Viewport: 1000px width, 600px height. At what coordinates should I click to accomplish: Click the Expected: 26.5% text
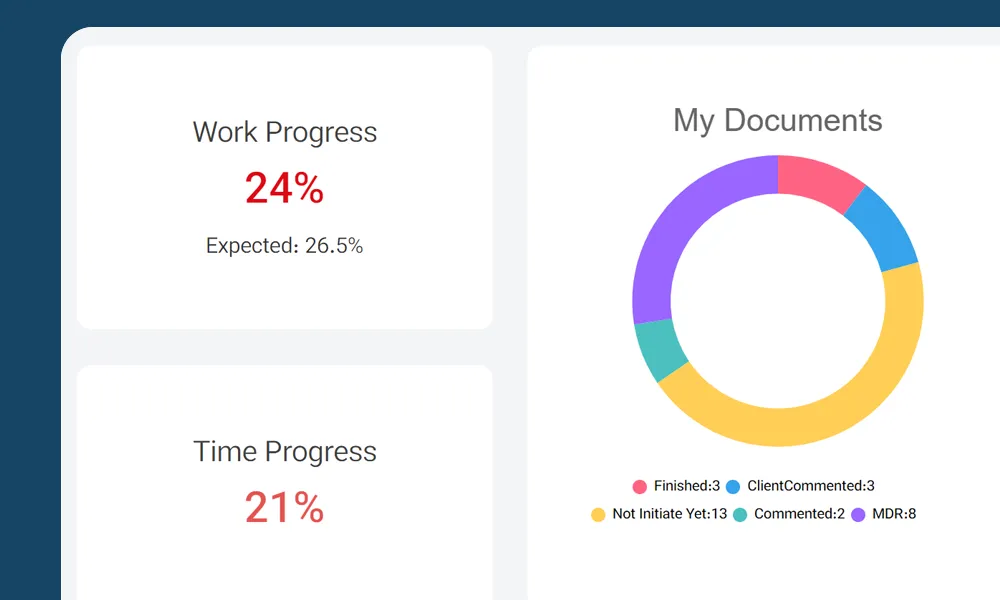(x=285, y=245)
